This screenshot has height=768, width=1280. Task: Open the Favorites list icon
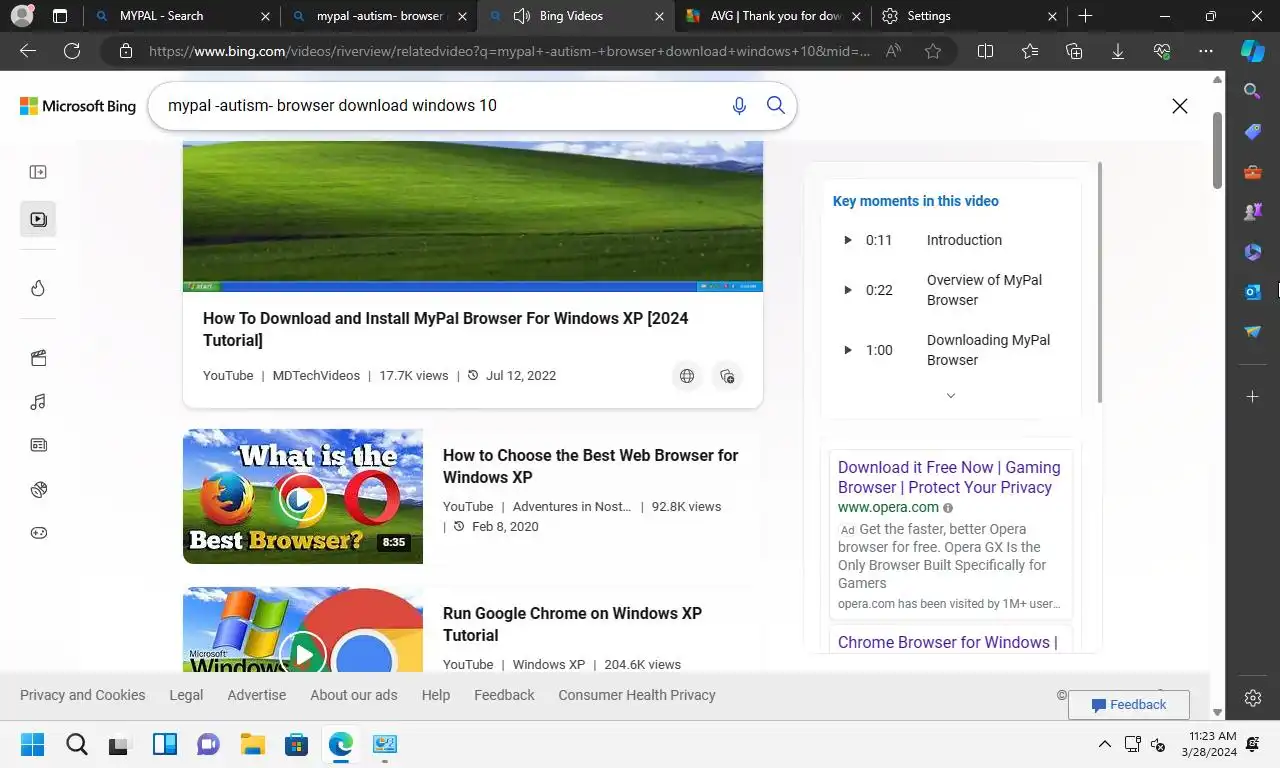[1030, 51]
